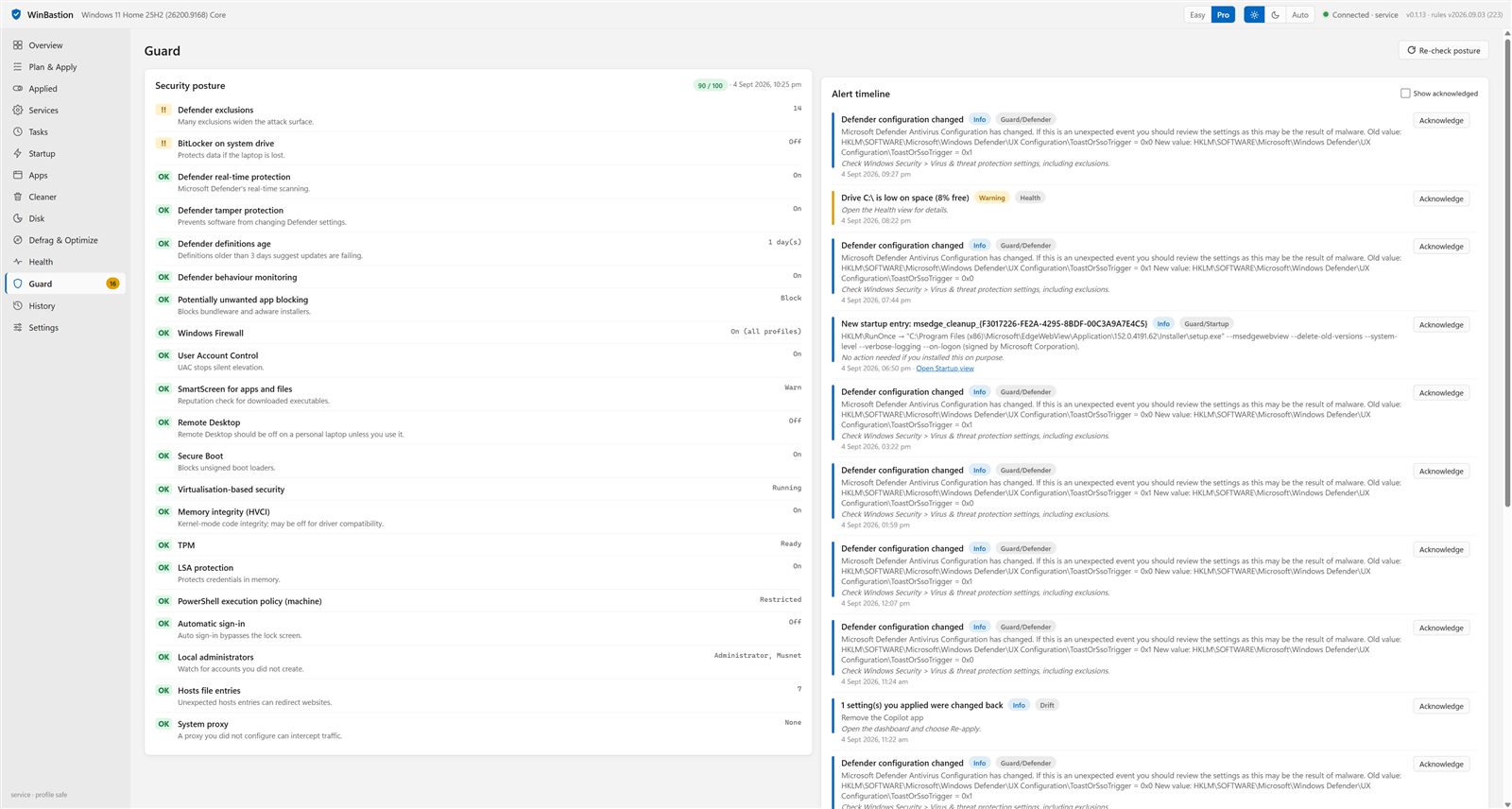Acknowledge the 09:27 pm Defender configuration alert

pos(1441,121)
